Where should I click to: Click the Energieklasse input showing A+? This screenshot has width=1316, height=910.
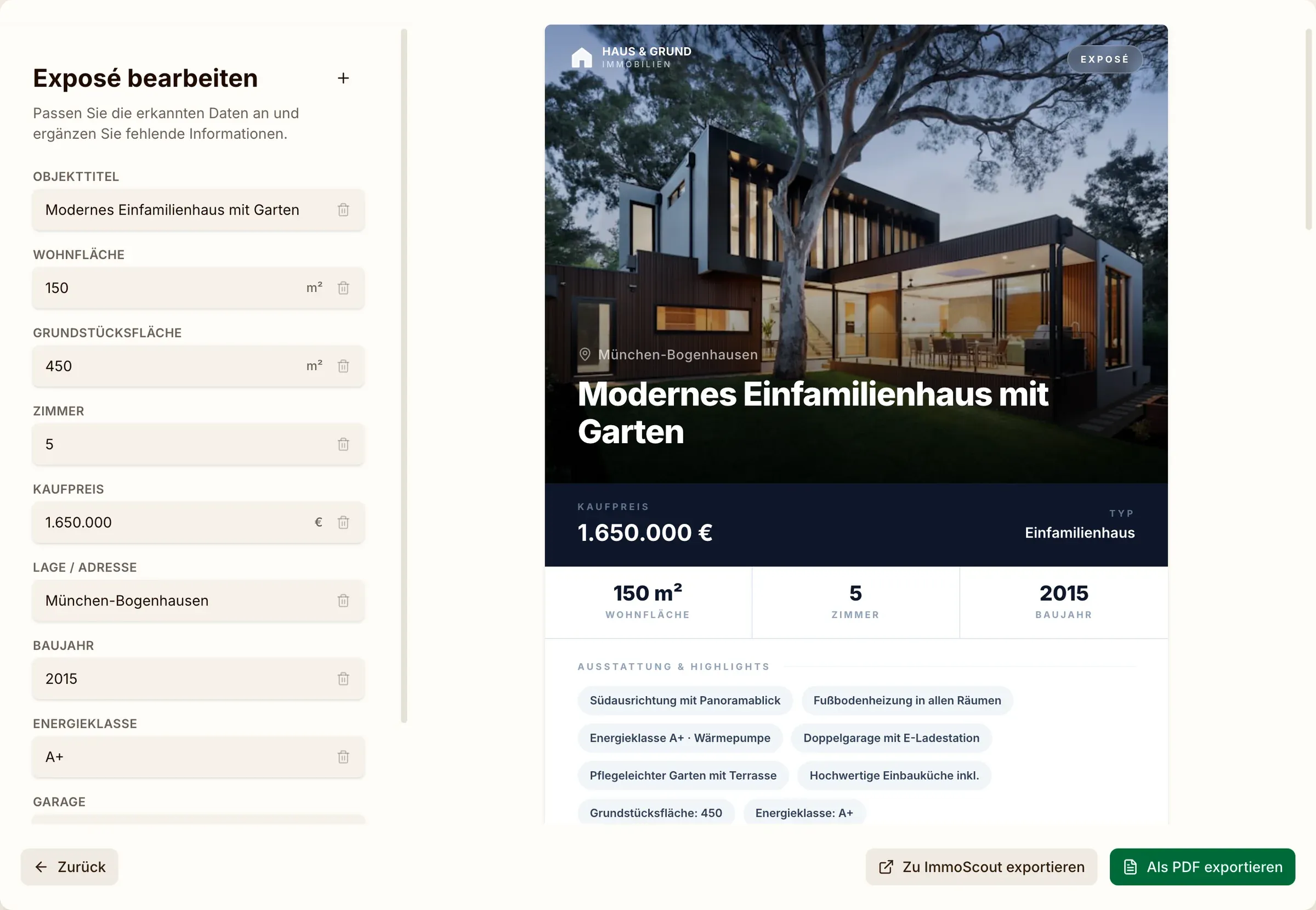tap(198, 756)
